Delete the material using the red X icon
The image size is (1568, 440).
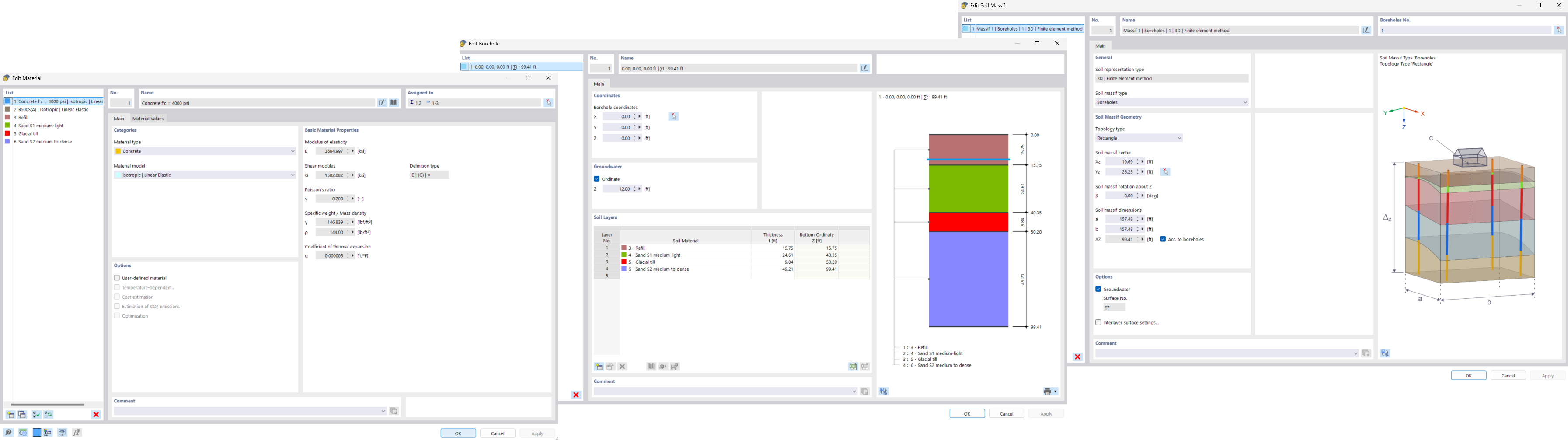(96, 415)
